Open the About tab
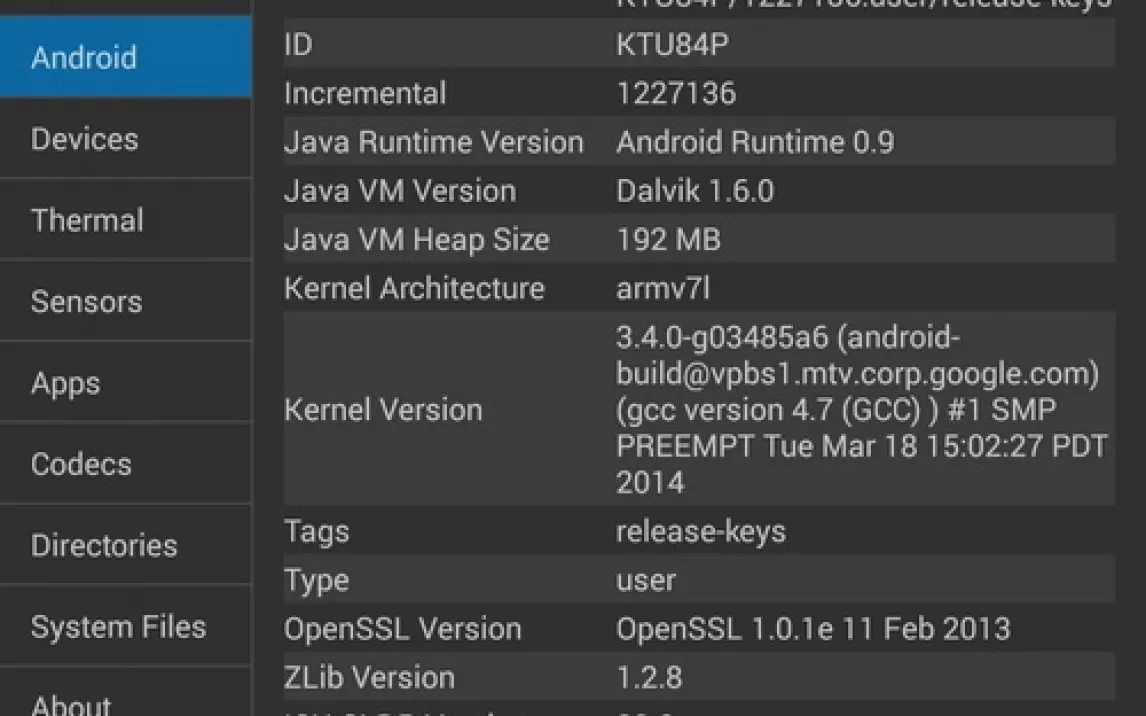 coord(125,703)
